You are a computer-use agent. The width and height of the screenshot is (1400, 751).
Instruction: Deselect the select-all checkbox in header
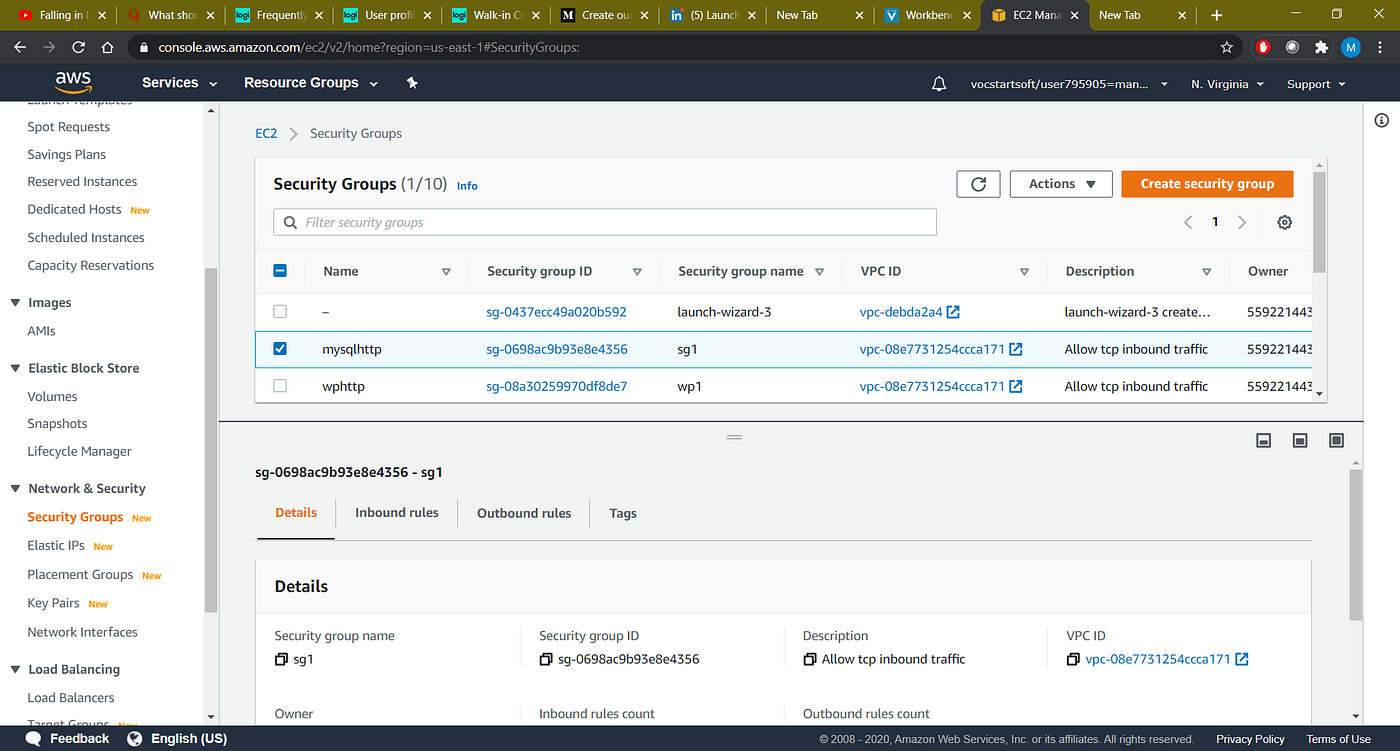click(x=279, y=270)
